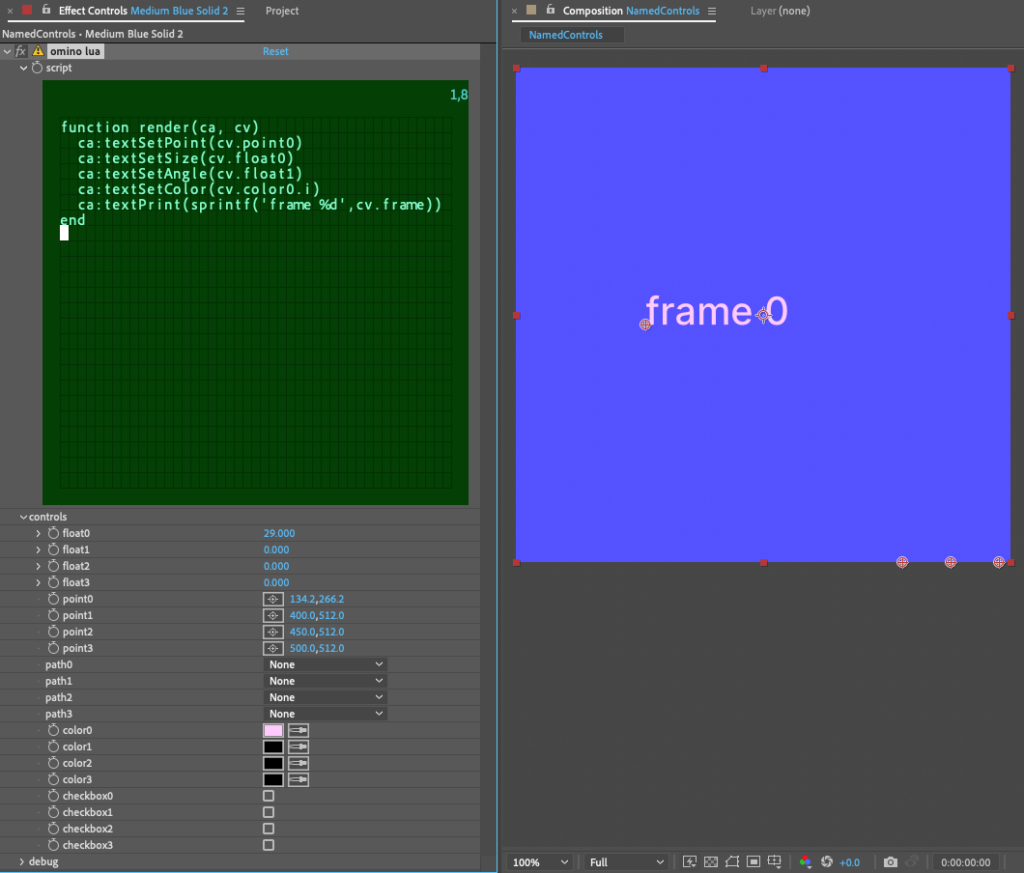Expand the float2 property
This screenshot has height=873, width=1024.
click(38, 566)
